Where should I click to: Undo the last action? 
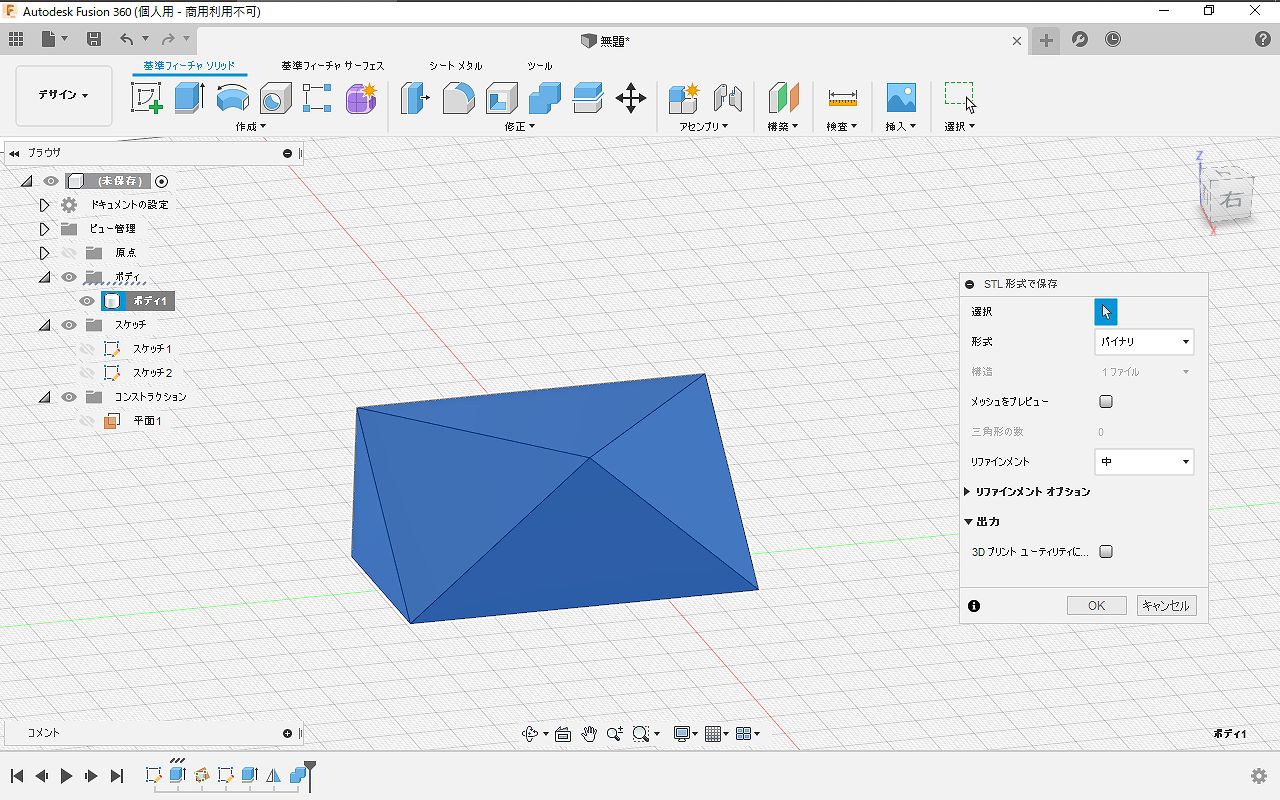pyautogui.click(x=126, y=39)
